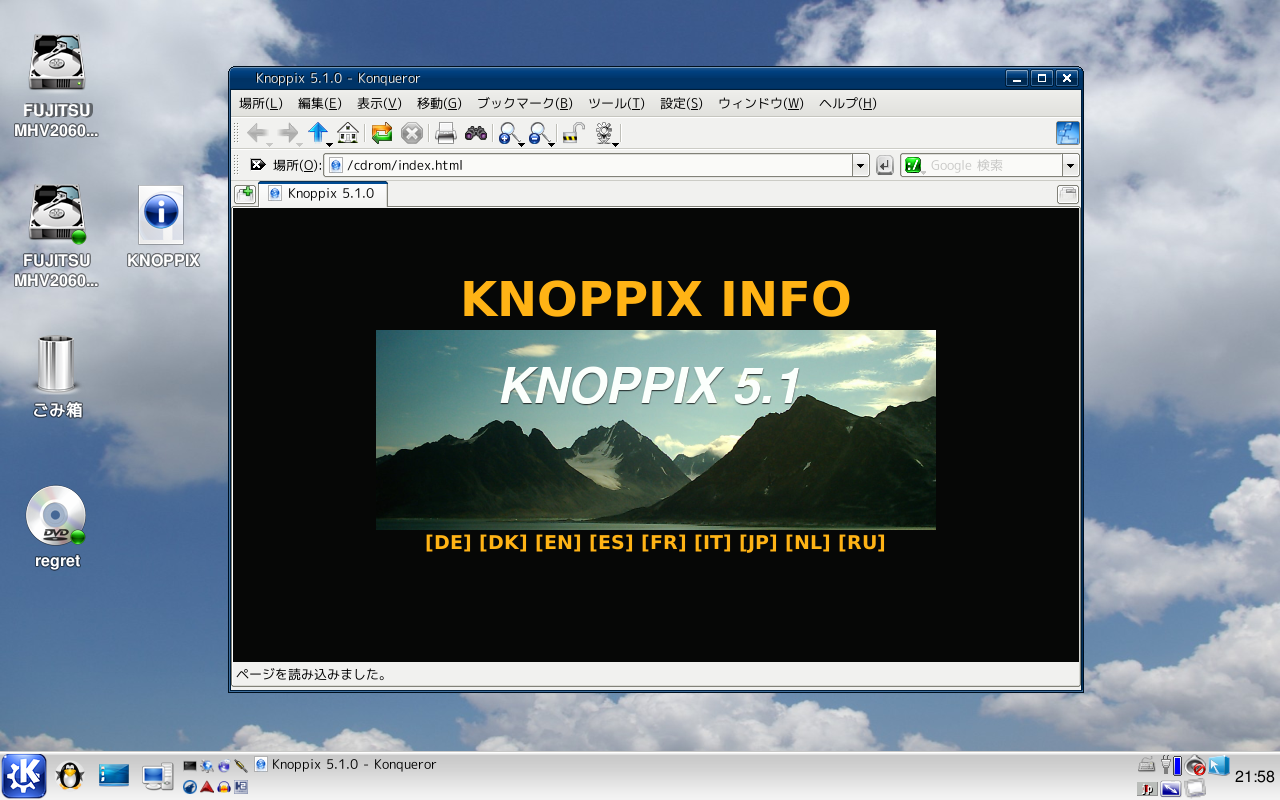The height and width of the screenshot is (800, 1280).
Task: Open the ヘルプ(H) menu
Action: point(848,103)
